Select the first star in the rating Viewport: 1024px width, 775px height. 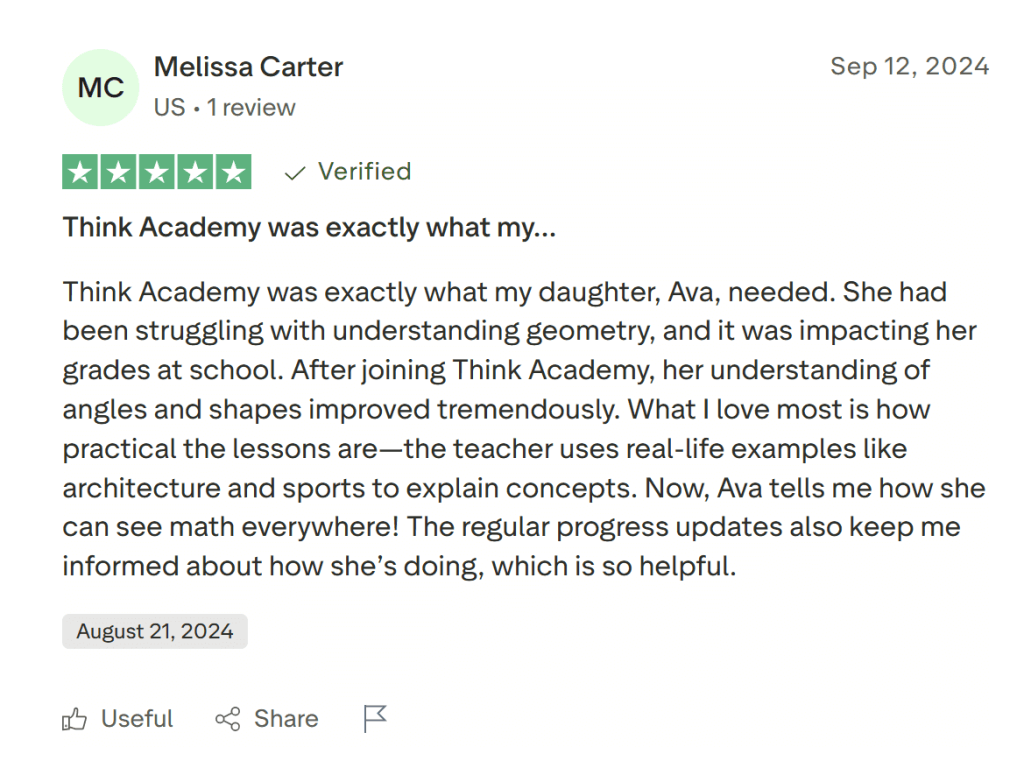[x=79, y=172]
